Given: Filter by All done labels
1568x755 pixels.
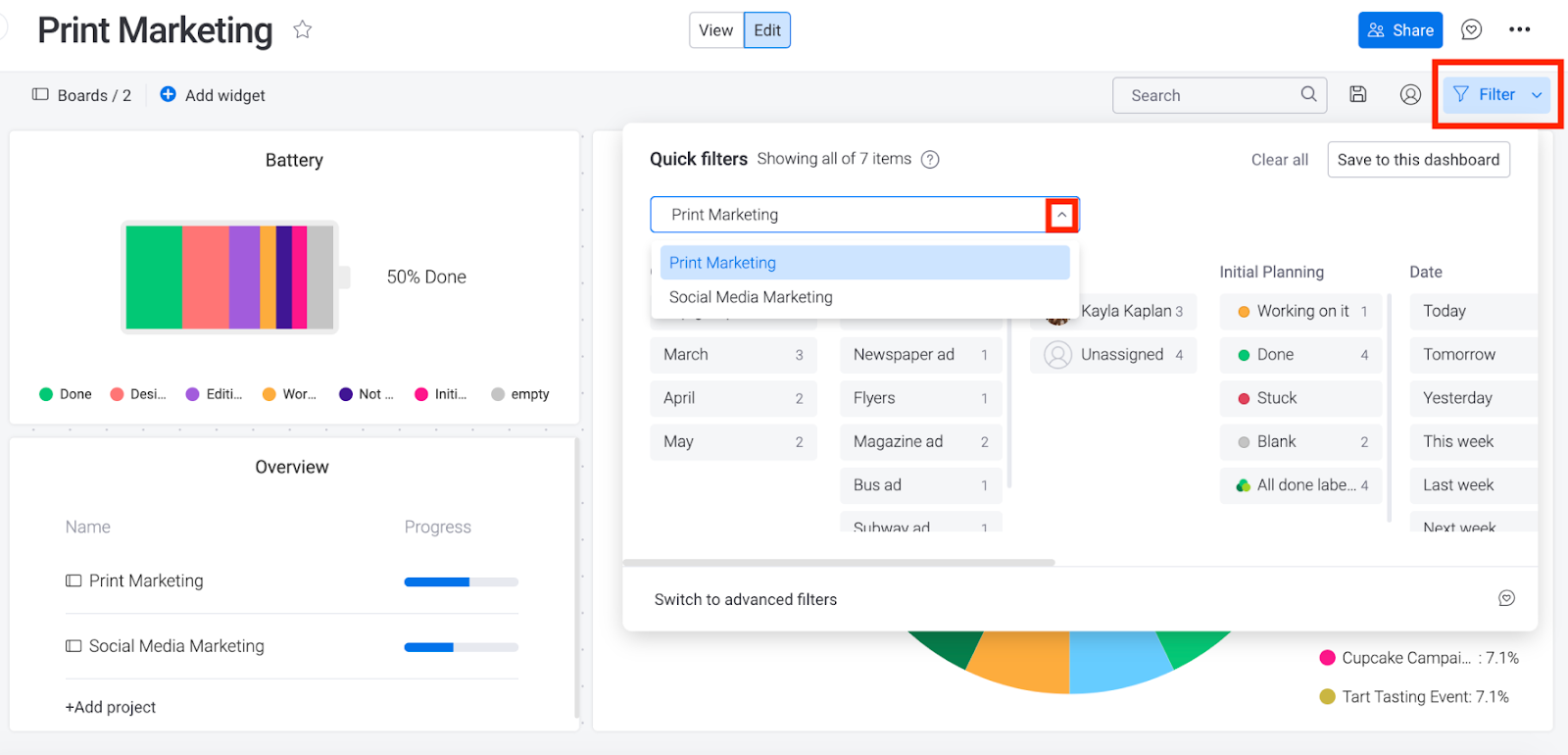Looking at the screenshot, I should tap(1300, 485).
